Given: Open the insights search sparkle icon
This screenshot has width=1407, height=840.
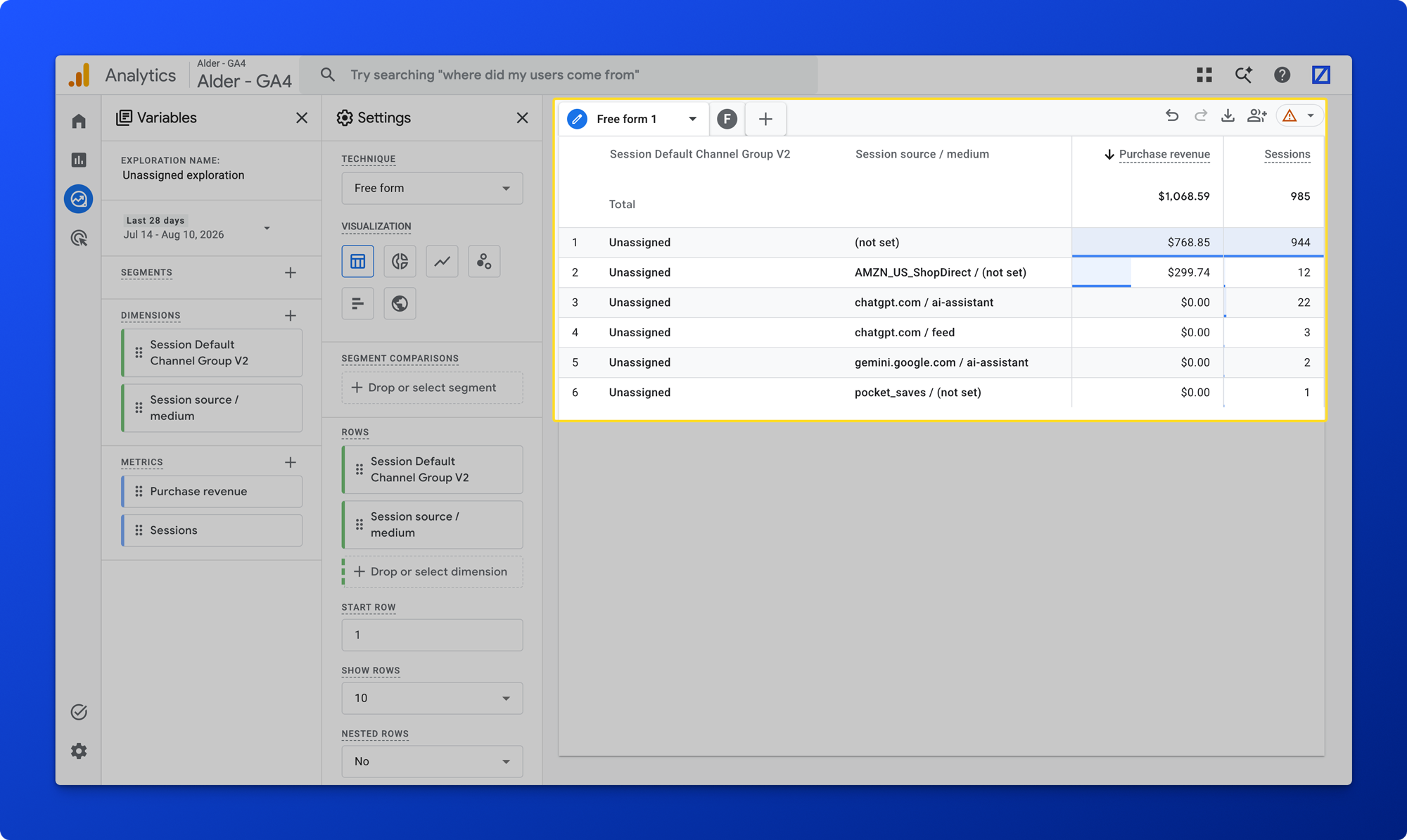Looking at the screenshot, I should coord(1243,75).
